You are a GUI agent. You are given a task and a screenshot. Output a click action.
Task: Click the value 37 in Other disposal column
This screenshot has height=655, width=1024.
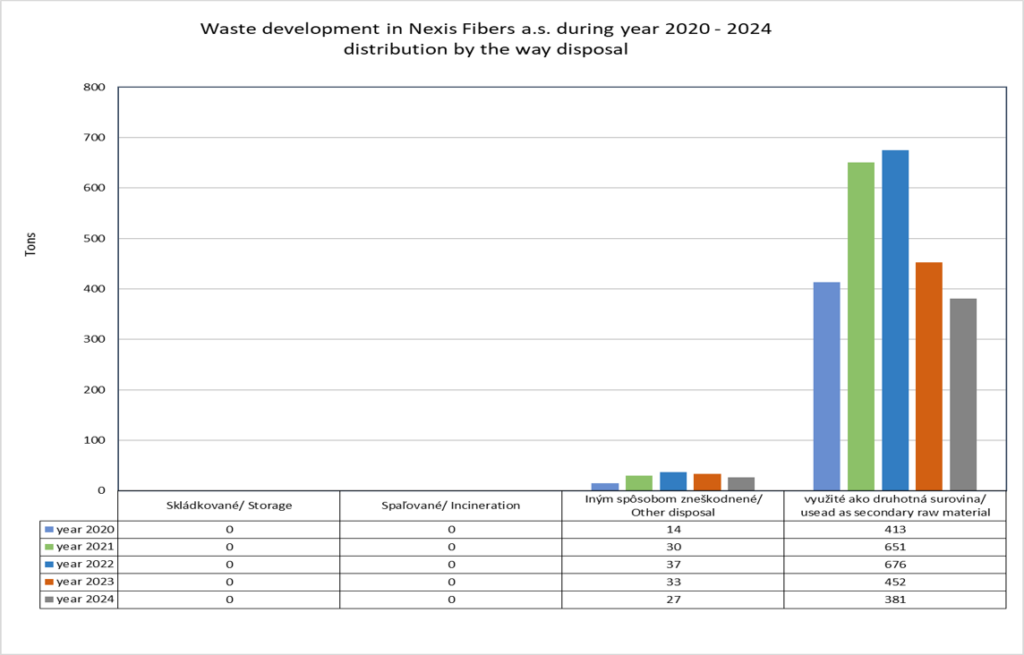[673, 564]
